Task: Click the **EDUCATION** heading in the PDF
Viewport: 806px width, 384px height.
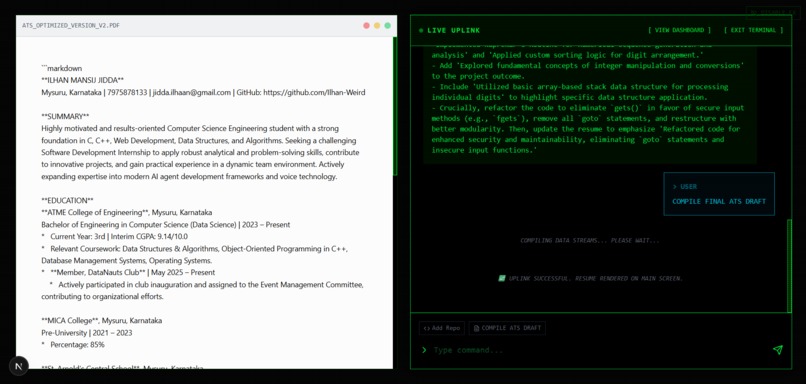Action: tap(67, 200)
